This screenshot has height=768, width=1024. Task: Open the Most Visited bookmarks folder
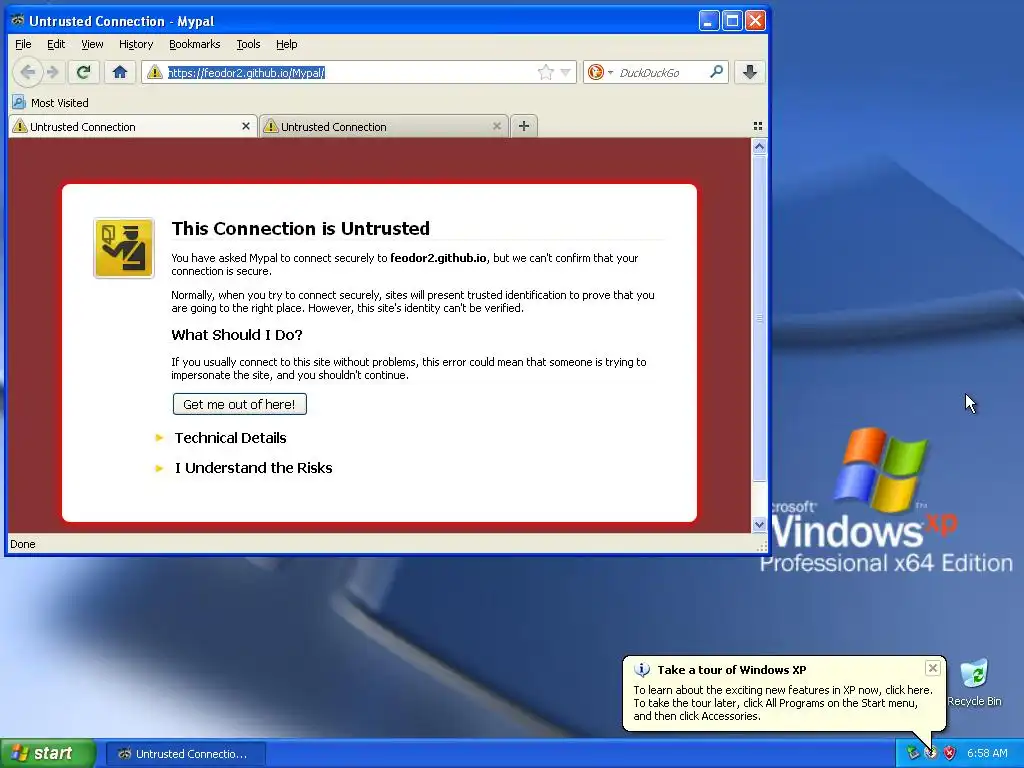pyautogui.click(x=51, y=103)
